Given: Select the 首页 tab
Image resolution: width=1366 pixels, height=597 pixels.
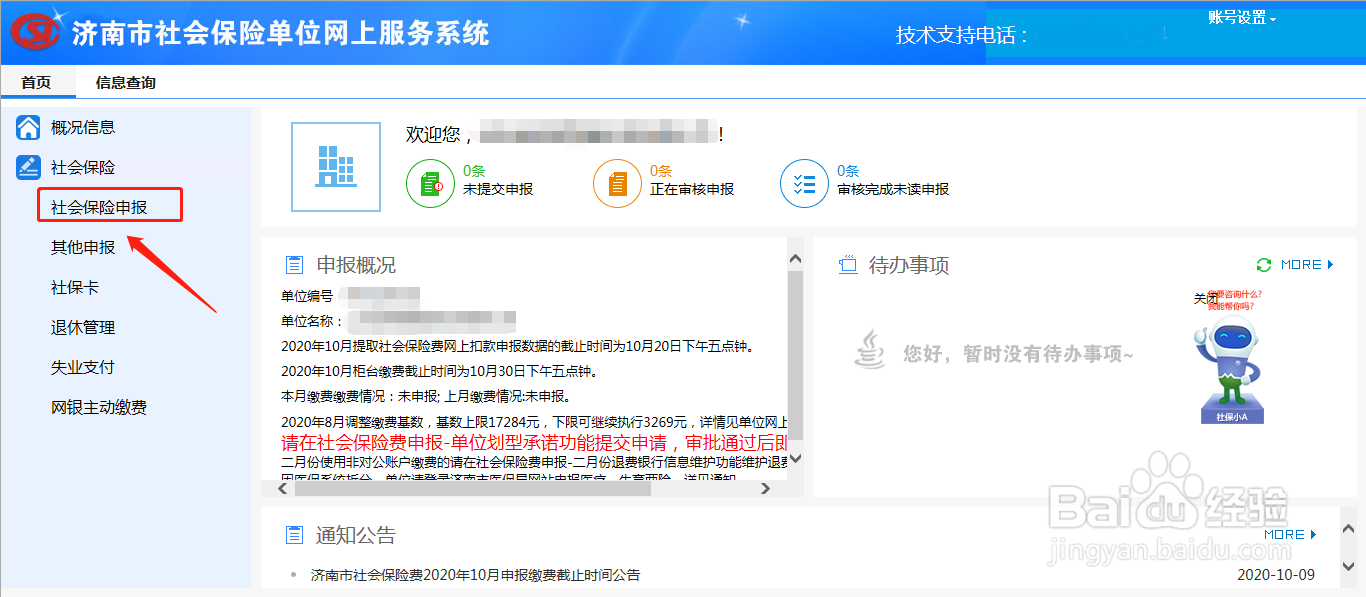Looking at the screenshot, I should click(x=38, y=82).
